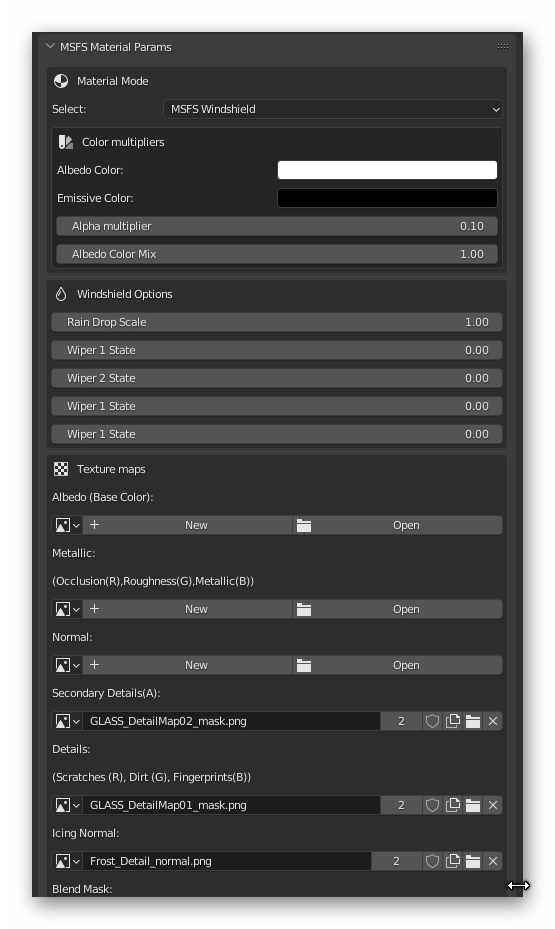555x929 pixels.
Task: Click the Alpha multiplier slider
Action: tap(277, 226)
